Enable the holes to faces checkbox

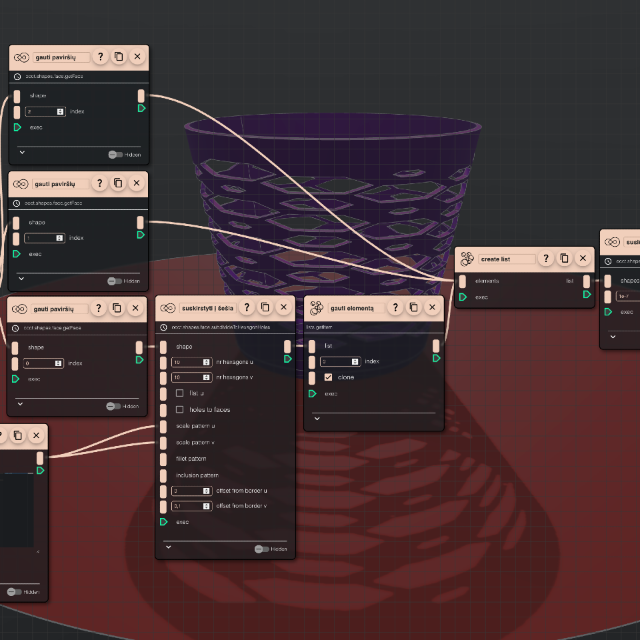(180, 409)
